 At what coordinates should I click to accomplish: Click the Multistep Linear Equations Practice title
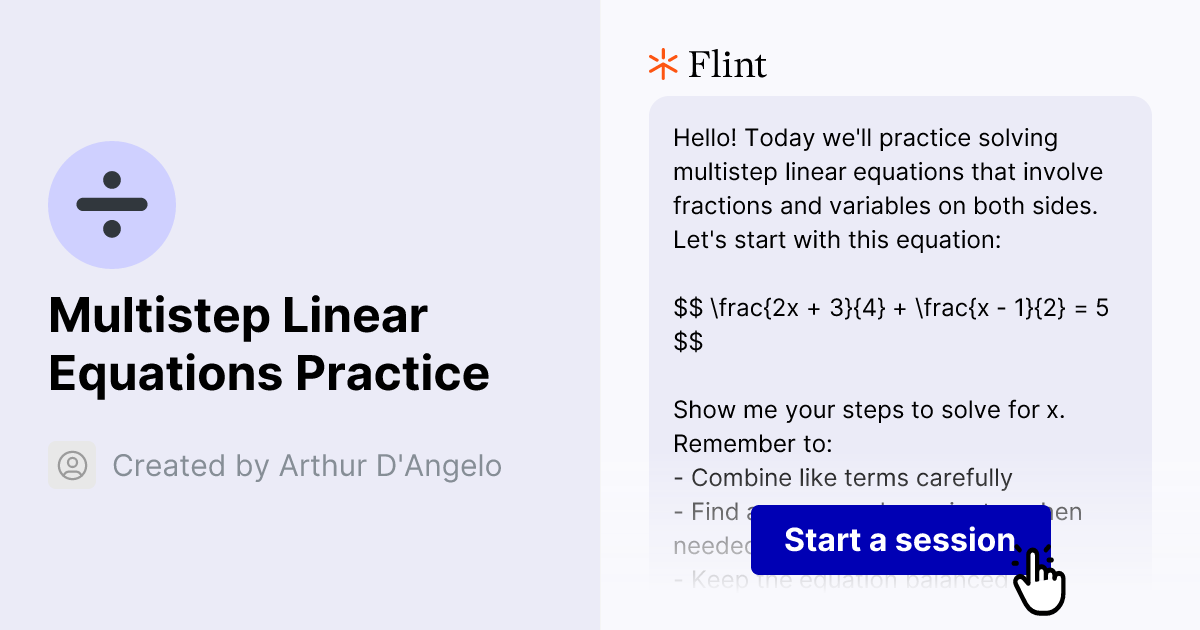(x=269, y=345)
